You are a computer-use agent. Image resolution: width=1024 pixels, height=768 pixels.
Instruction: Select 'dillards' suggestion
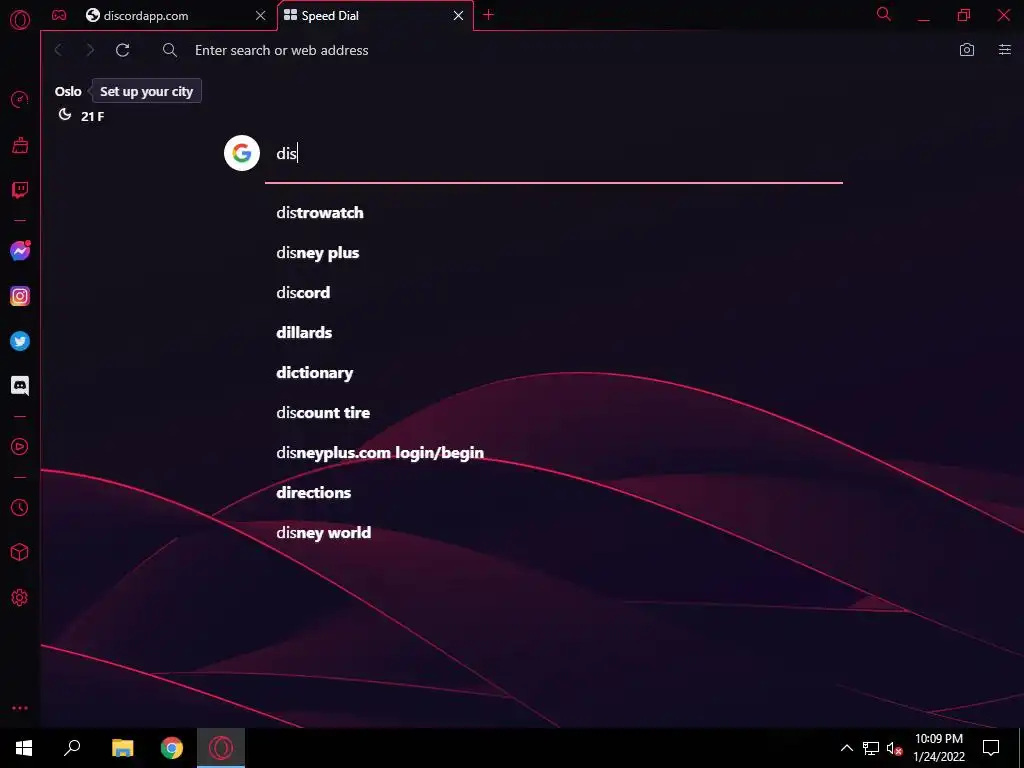tap(304, 332)
